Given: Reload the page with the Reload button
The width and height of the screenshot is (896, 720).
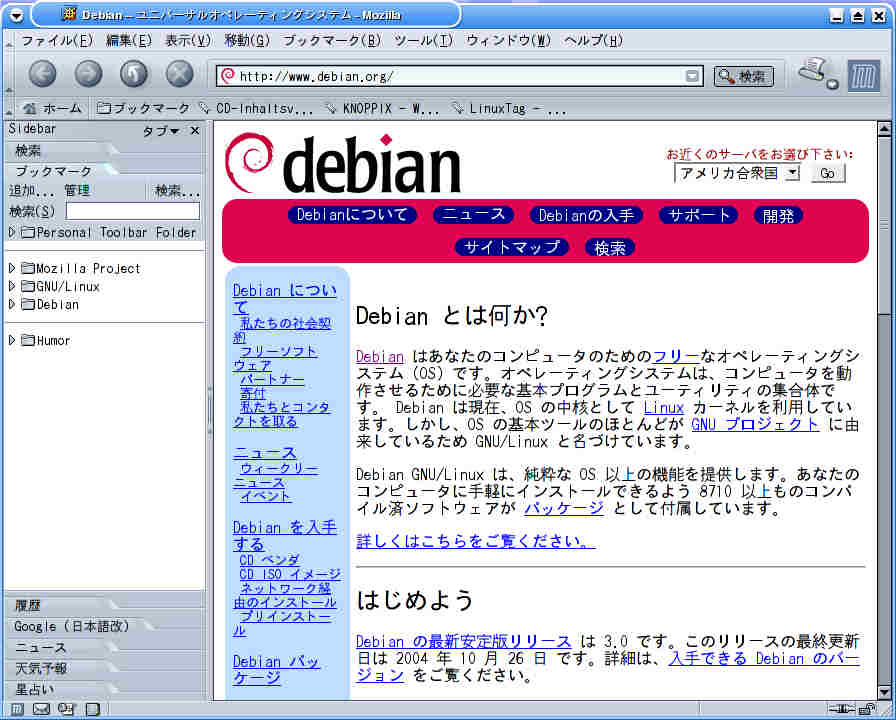Looking at the screenshot, I should [134, 74].
